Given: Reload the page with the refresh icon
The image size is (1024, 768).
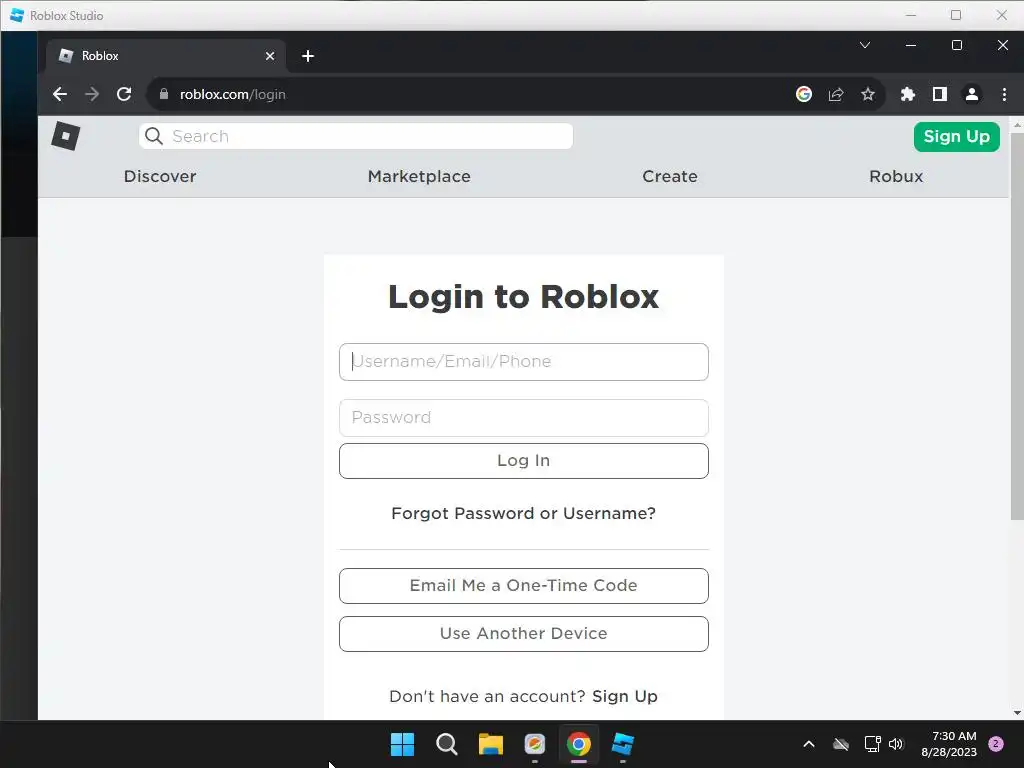Looking at the screenshot, I should point(123,94).
